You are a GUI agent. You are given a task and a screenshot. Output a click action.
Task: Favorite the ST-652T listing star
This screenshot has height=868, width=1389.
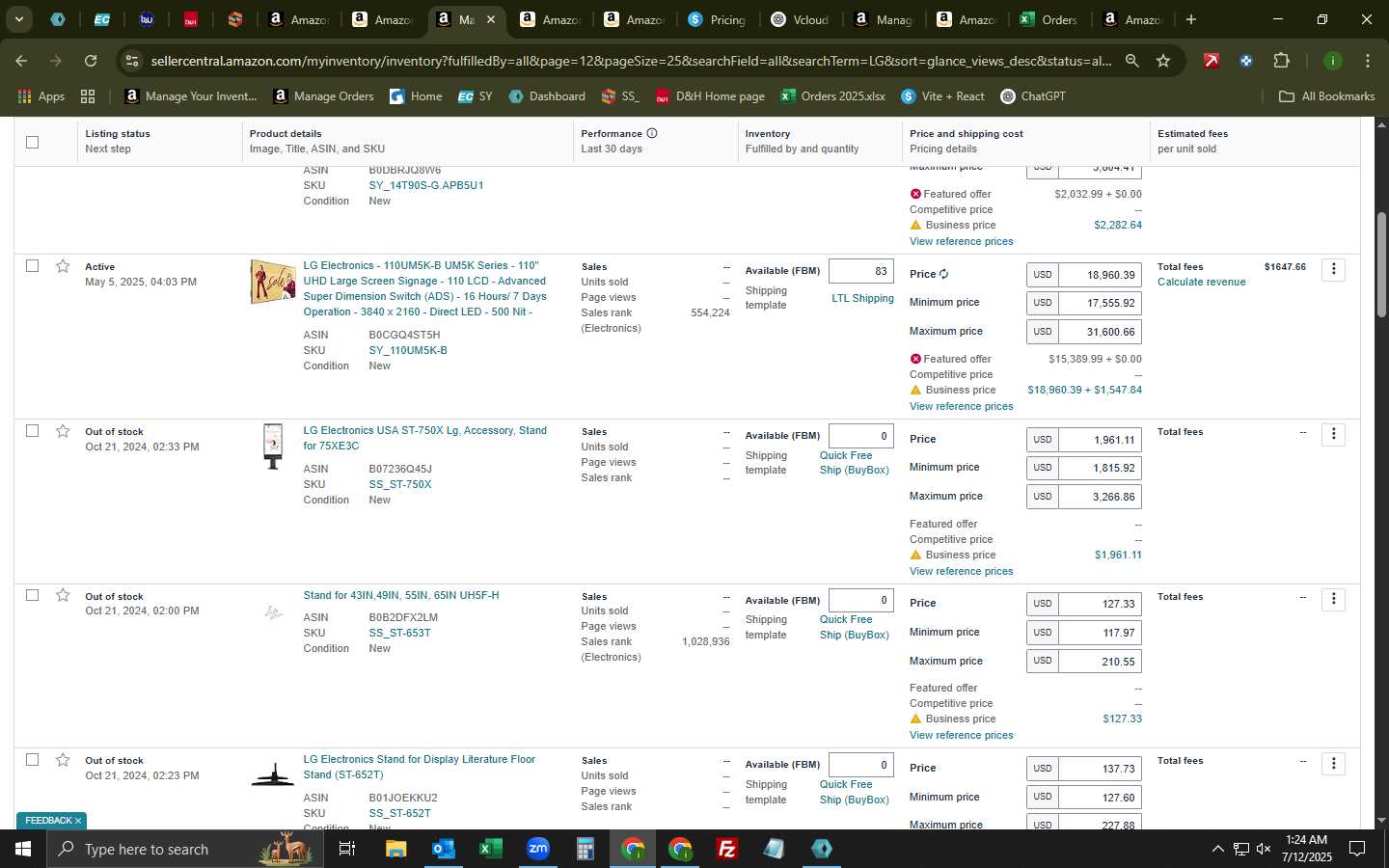pos(63,760)
